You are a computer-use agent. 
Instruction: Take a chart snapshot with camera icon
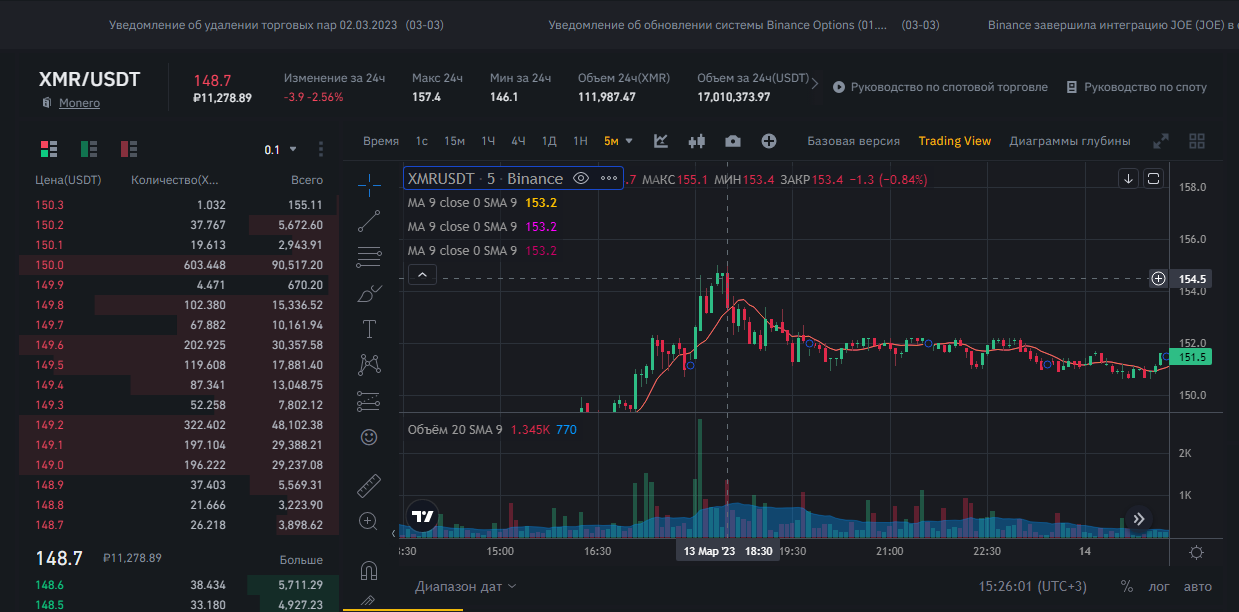733,141
